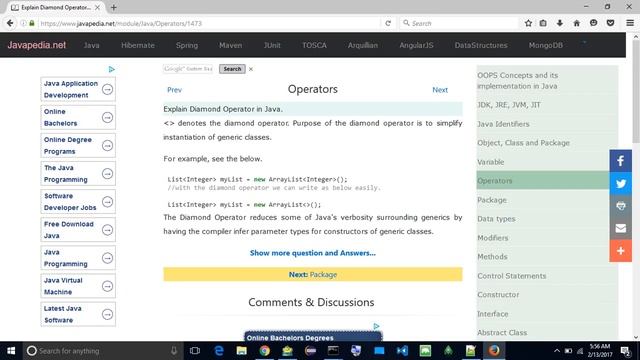Open the MongoDB navbar item
640x360 pixels.
tap(546, 45)
